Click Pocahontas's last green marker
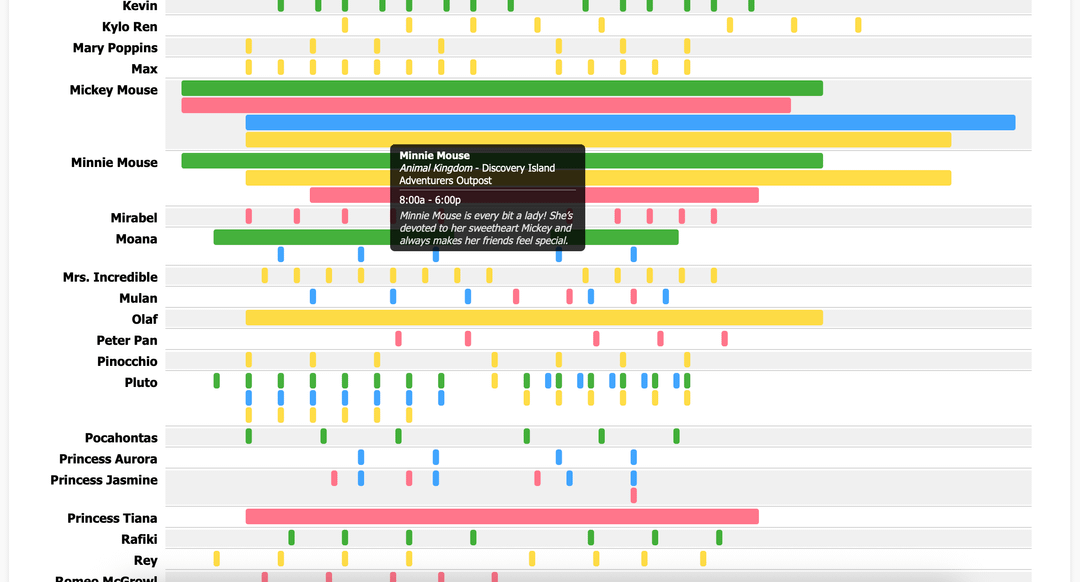1080x582 pixels. point(676,436)
